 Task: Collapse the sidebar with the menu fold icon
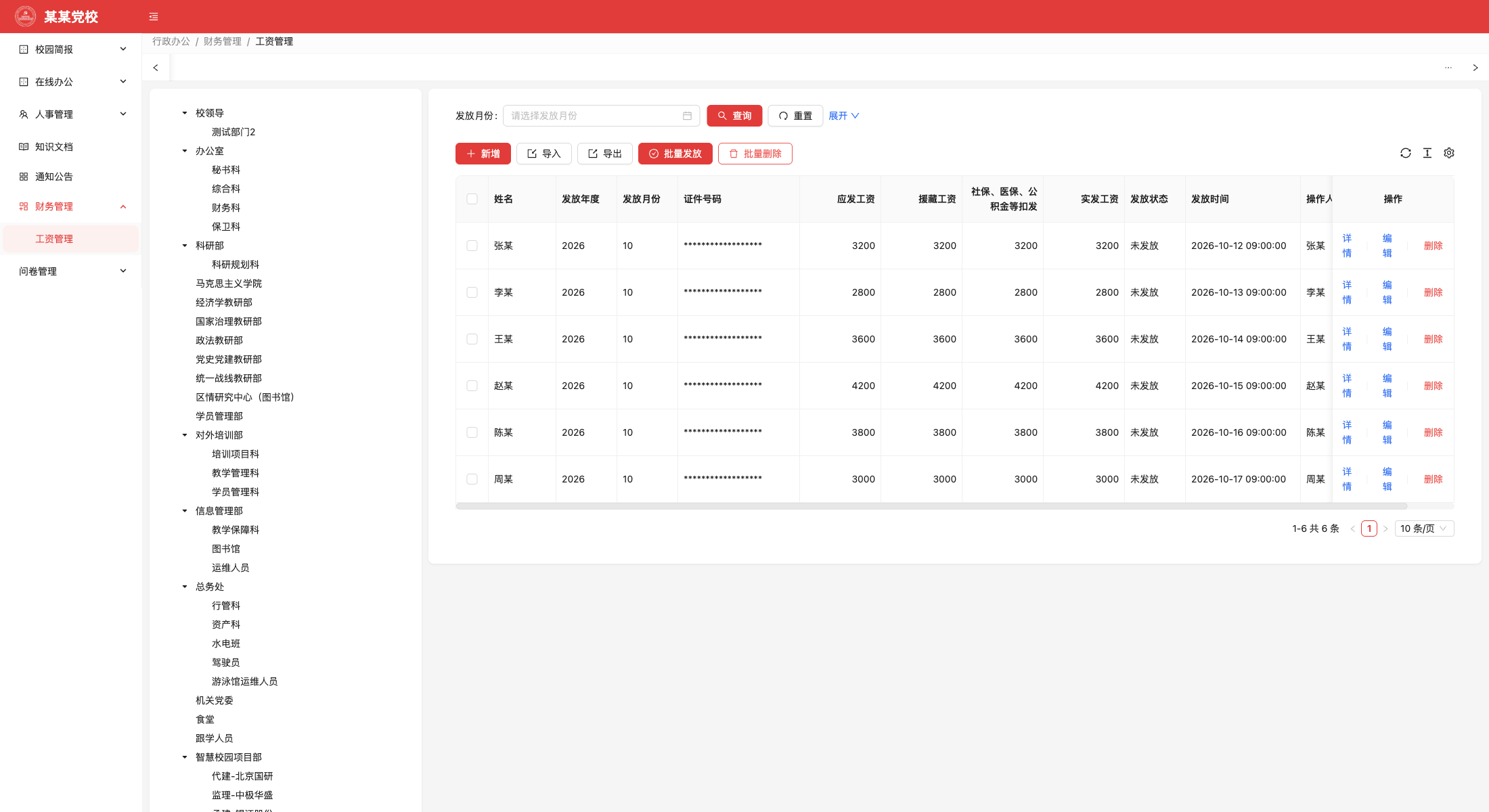pos(154,17)
